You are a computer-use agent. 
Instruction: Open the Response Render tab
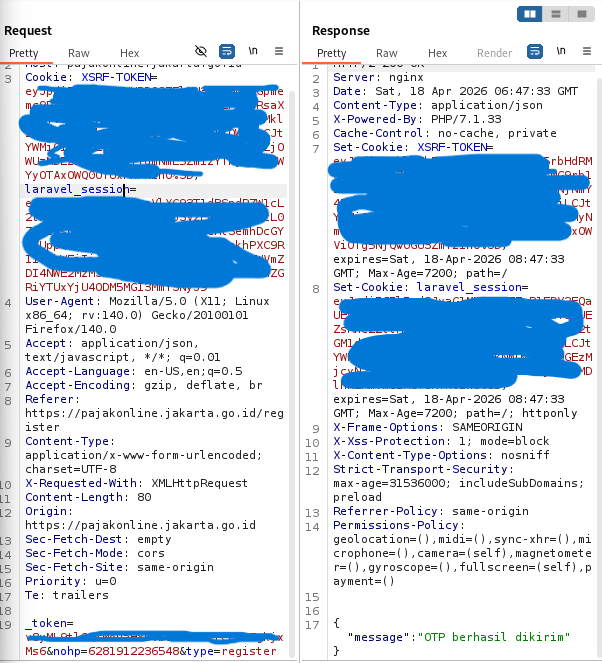pyautogui.click(x=494, y=53)
